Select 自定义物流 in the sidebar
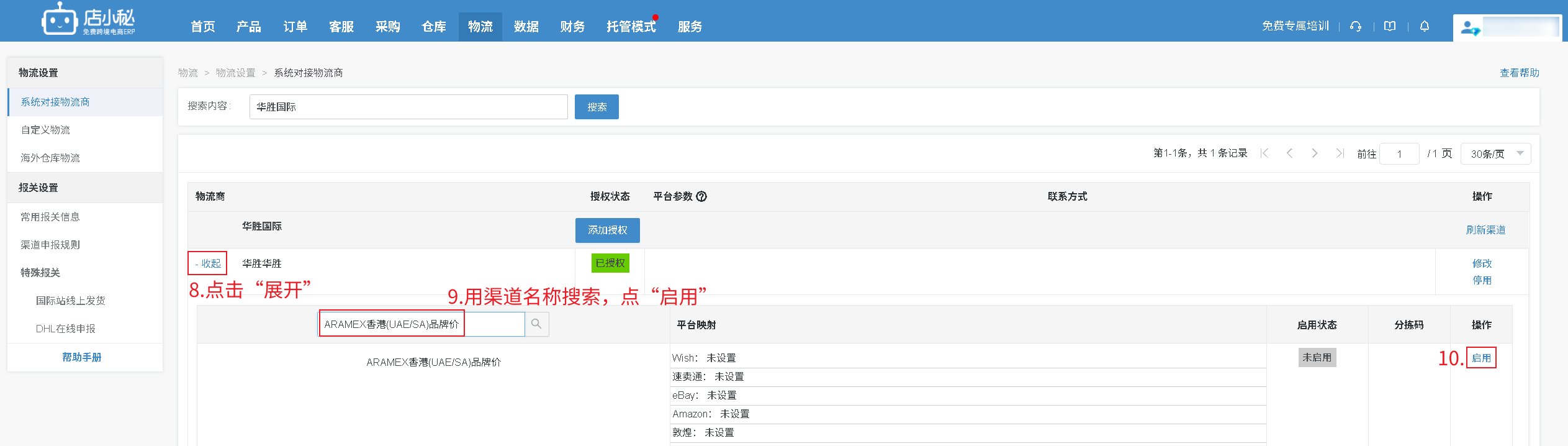The height and width of the screenshot is (446, 1568). (x=45, y=130)
